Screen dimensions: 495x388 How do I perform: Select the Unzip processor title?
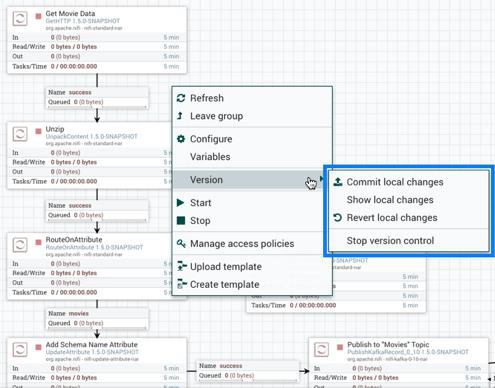pyautogui.click(x=55, y=129)
